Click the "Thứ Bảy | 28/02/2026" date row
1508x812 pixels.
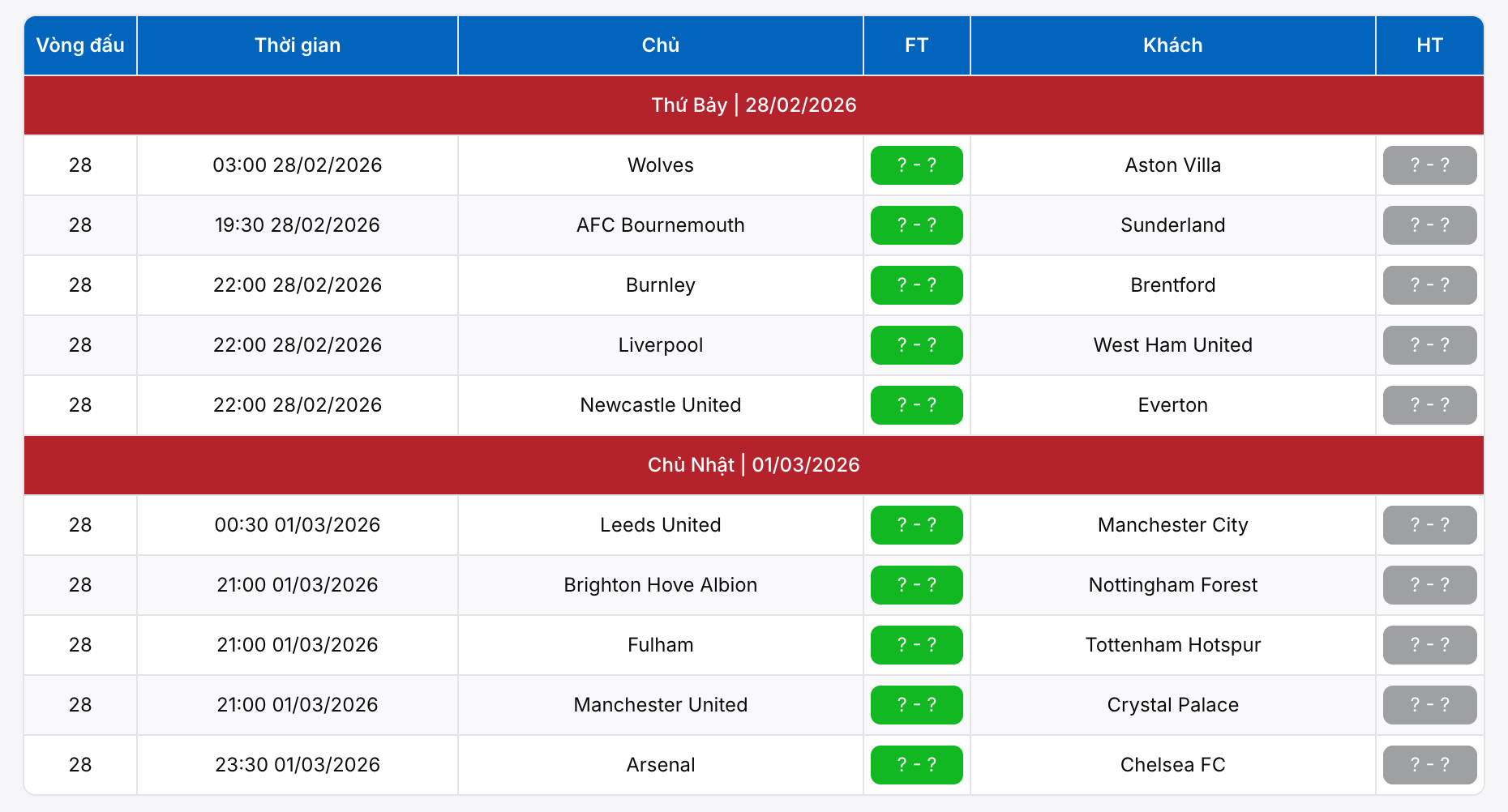click(753, 105)
